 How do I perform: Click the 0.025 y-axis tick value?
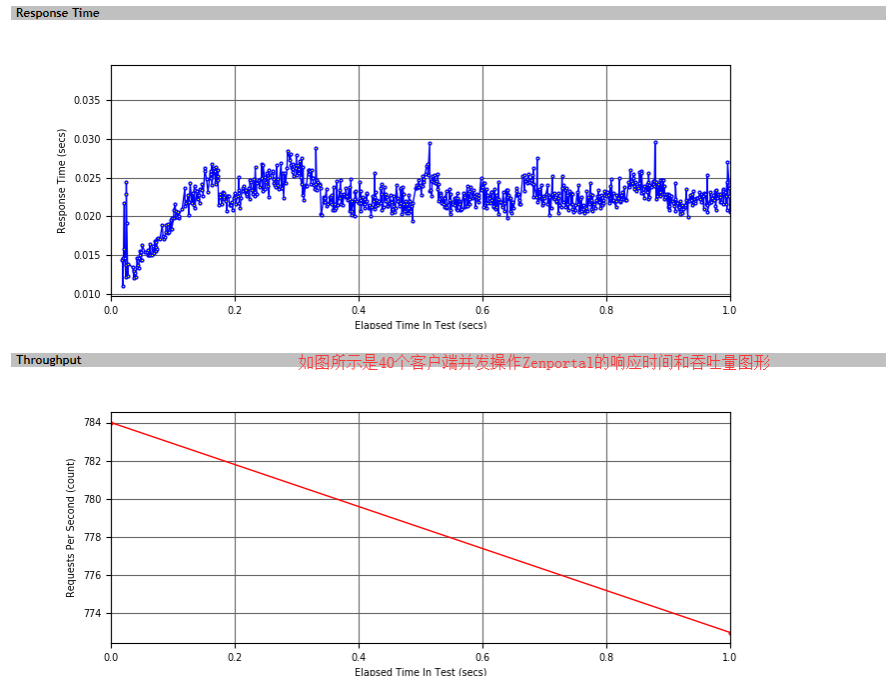pyautogui.click(x=87, y=179)
